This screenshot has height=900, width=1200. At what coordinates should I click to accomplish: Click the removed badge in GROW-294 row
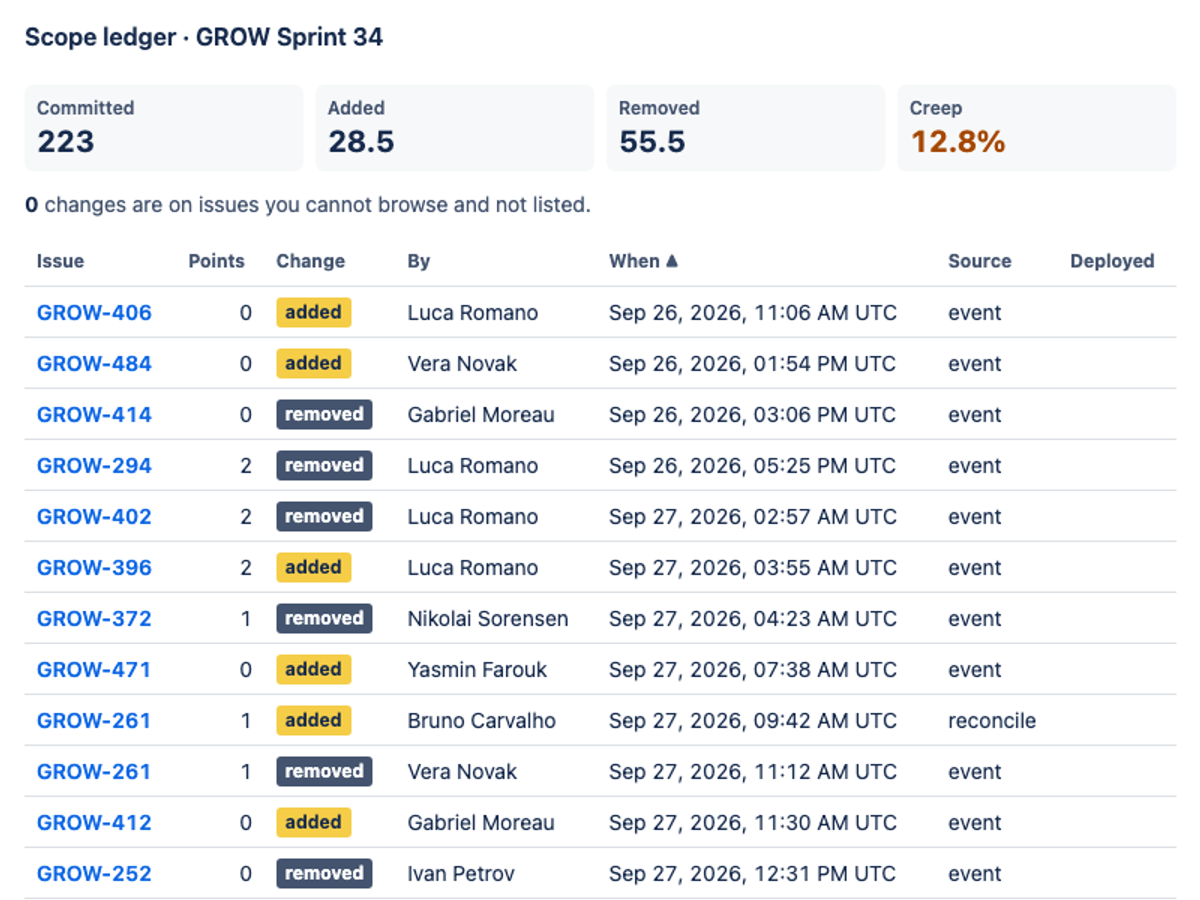[324, 466]
